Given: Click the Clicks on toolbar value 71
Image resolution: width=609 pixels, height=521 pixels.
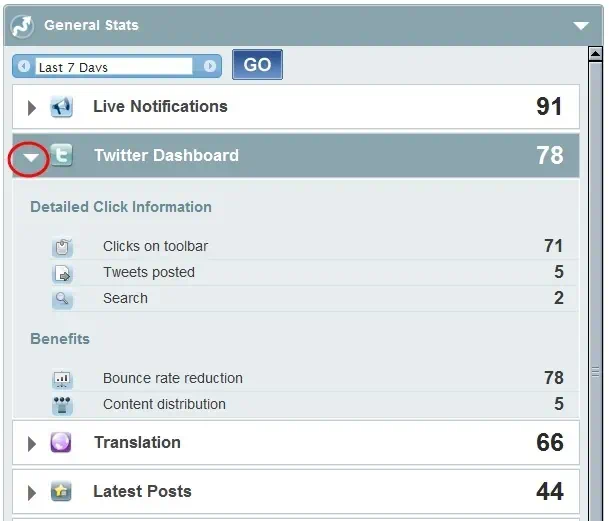Looking at the screenshot, I should click(553, 246).
